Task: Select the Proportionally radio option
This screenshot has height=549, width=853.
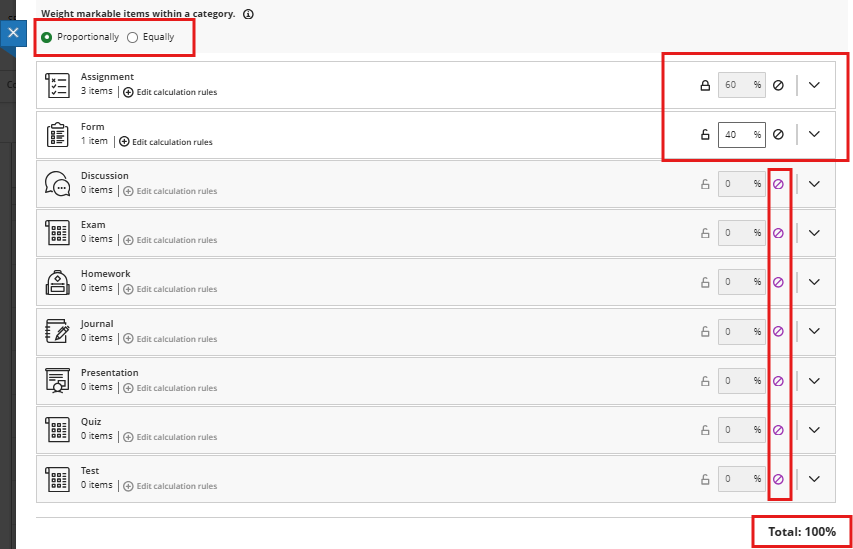Action: (x=47, y=37)
